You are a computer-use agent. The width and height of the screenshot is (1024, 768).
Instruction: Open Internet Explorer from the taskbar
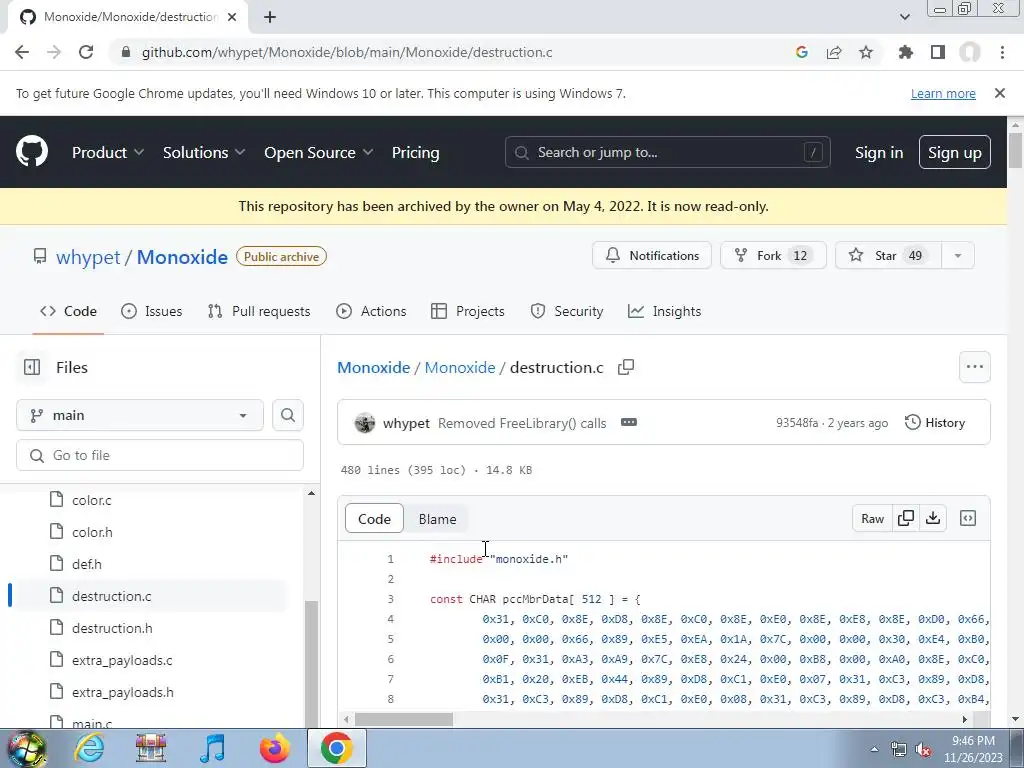tap(89, 748)
